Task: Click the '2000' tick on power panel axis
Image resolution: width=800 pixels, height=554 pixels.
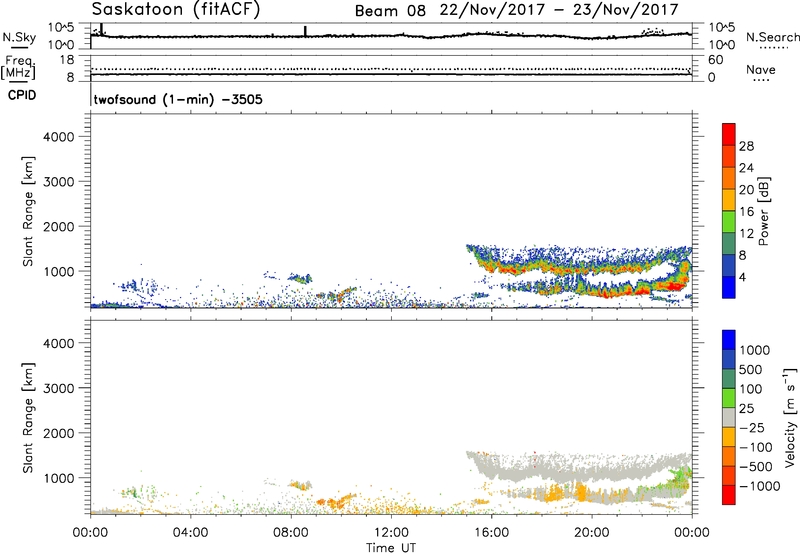Action: tap(58, 226)
